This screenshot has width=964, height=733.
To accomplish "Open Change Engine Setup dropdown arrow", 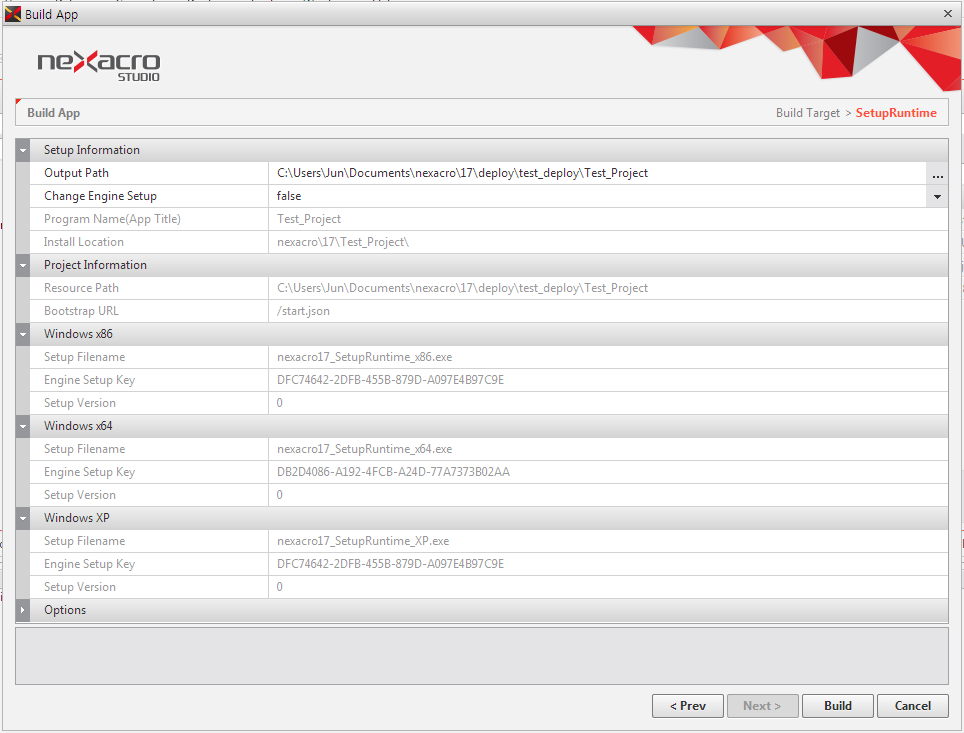I will [x=937, y=197].
